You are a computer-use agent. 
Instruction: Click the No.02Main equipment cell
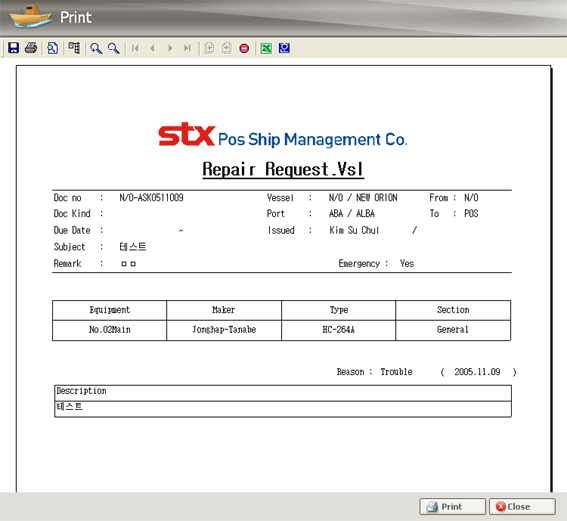pos(110,330)
